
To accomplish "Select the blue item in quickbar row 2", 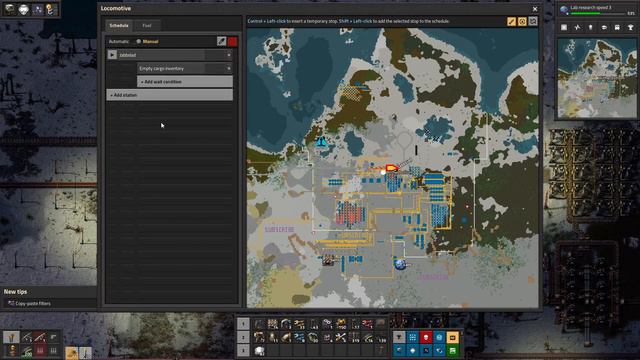I will pyautogui.click(x=300, y=338).
